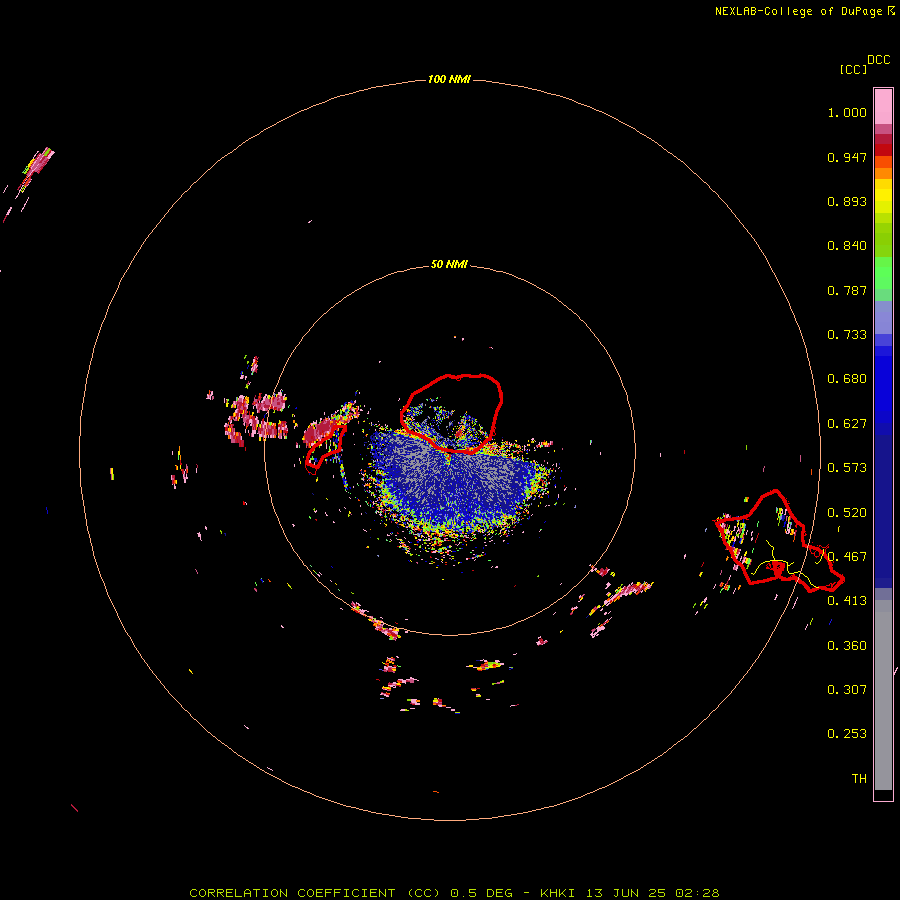Click the 0.627 scale value
900x900 pixels.
[847, 424]
